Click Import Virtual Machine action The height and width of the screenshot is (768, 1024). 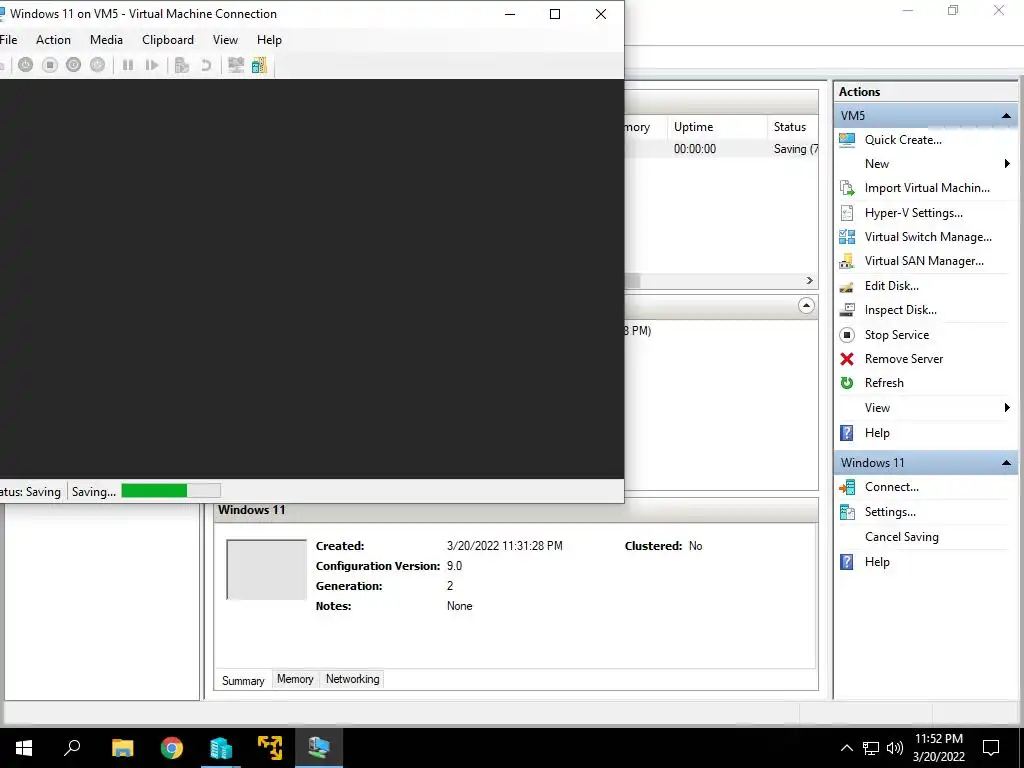point(927,188)
